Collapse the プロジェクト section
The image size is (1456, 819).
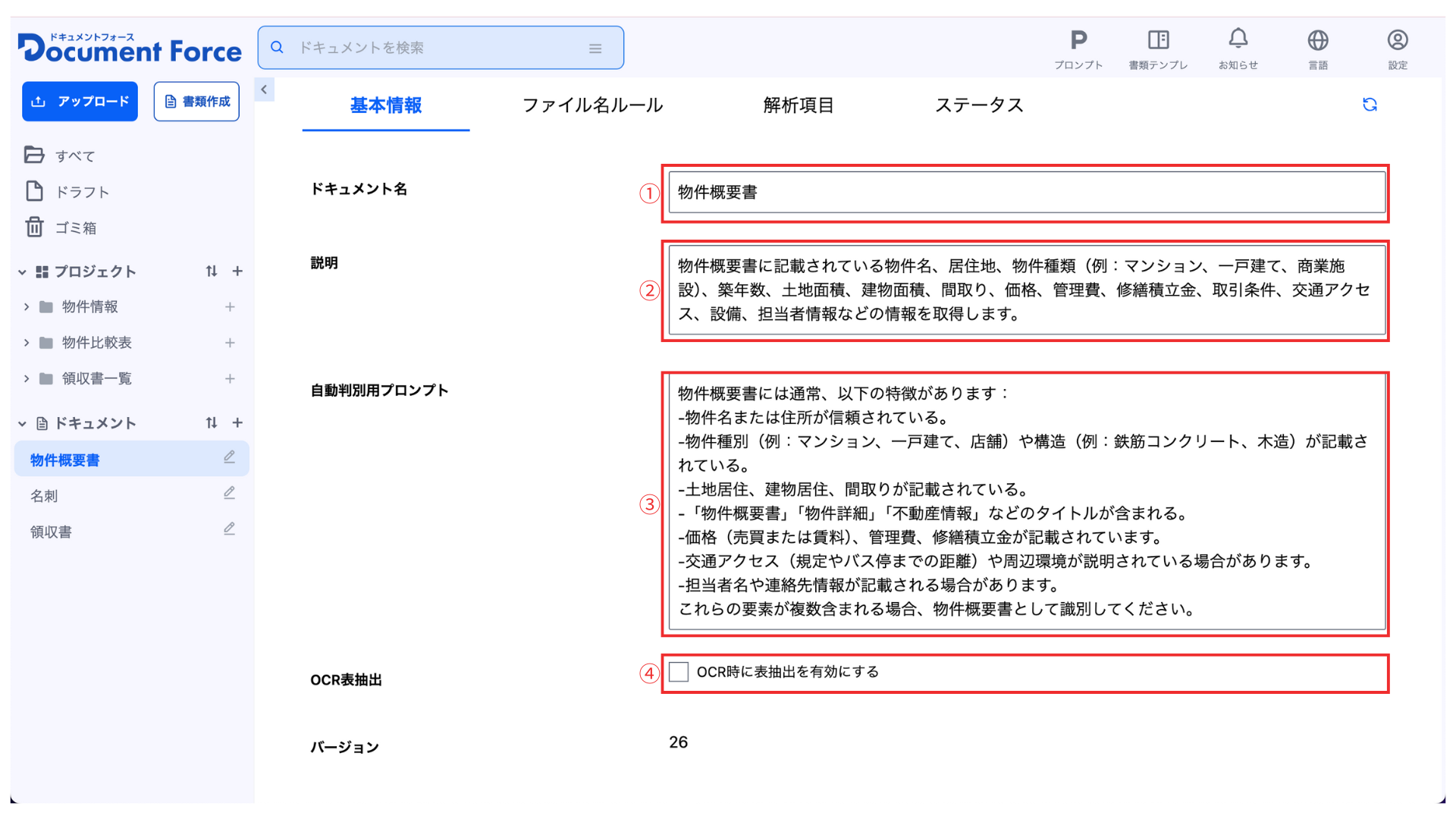click(22, 271)
